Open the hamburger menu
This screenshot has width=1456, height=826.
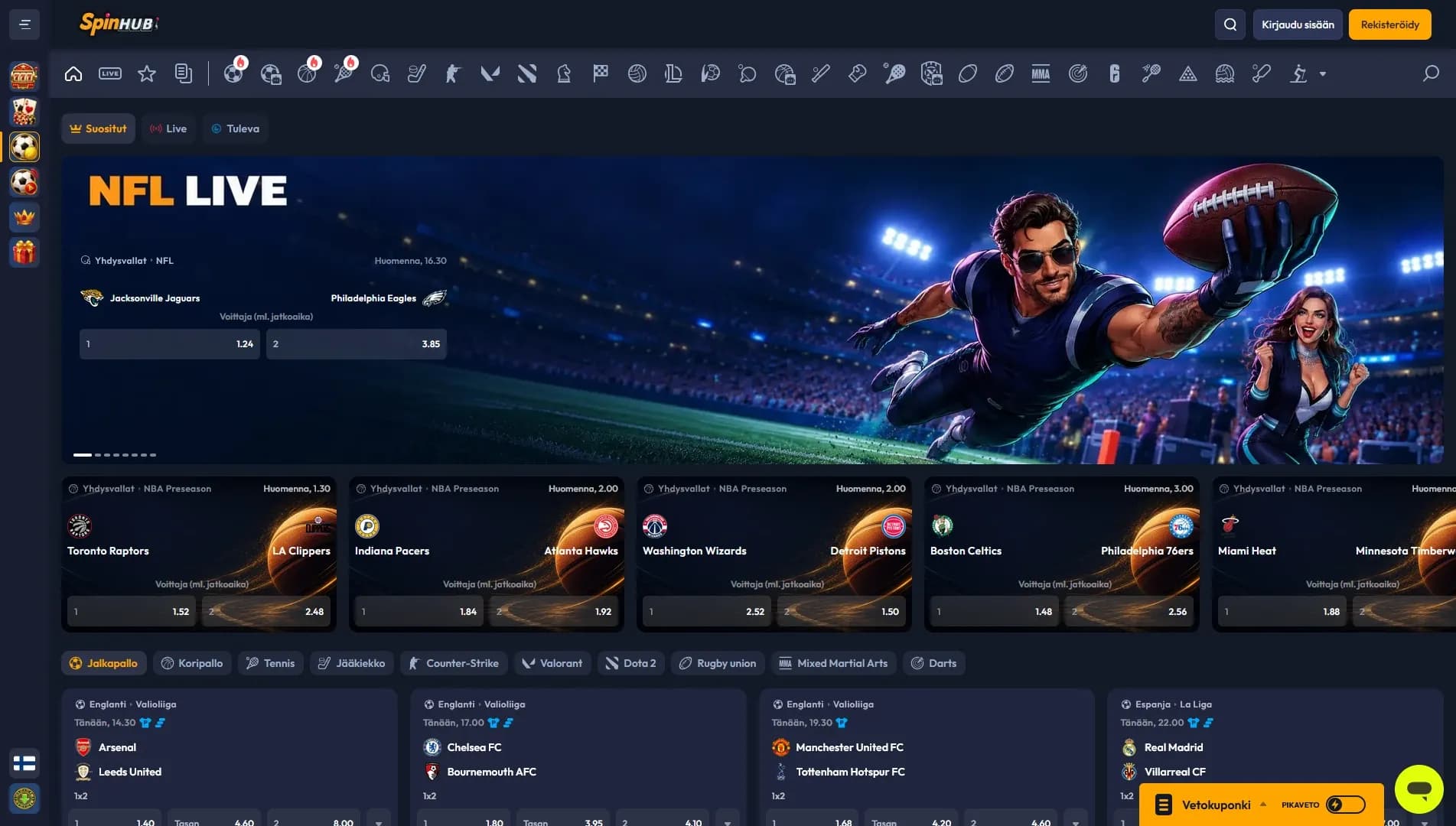[24, 24]
